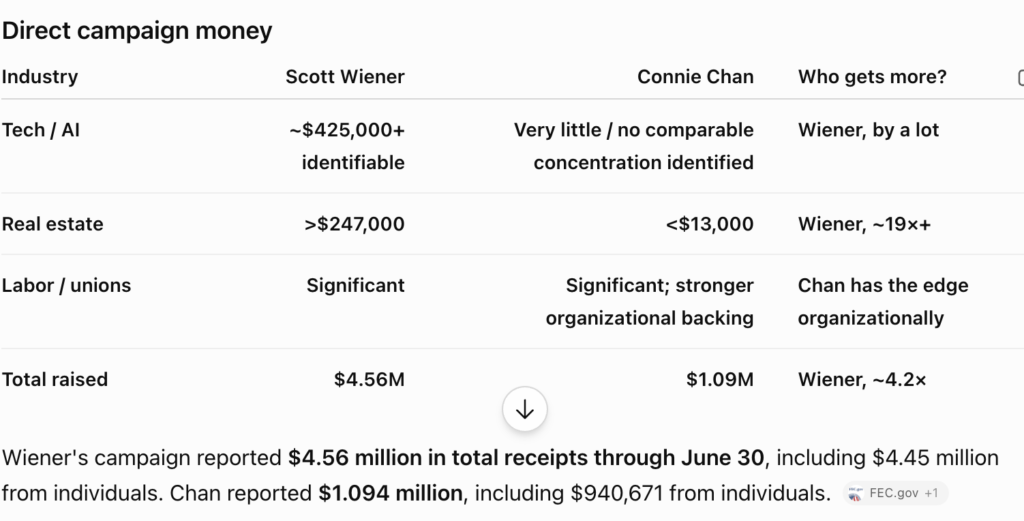
Task: Click the $1.09M total raised cell
Action: click(720, 379)
